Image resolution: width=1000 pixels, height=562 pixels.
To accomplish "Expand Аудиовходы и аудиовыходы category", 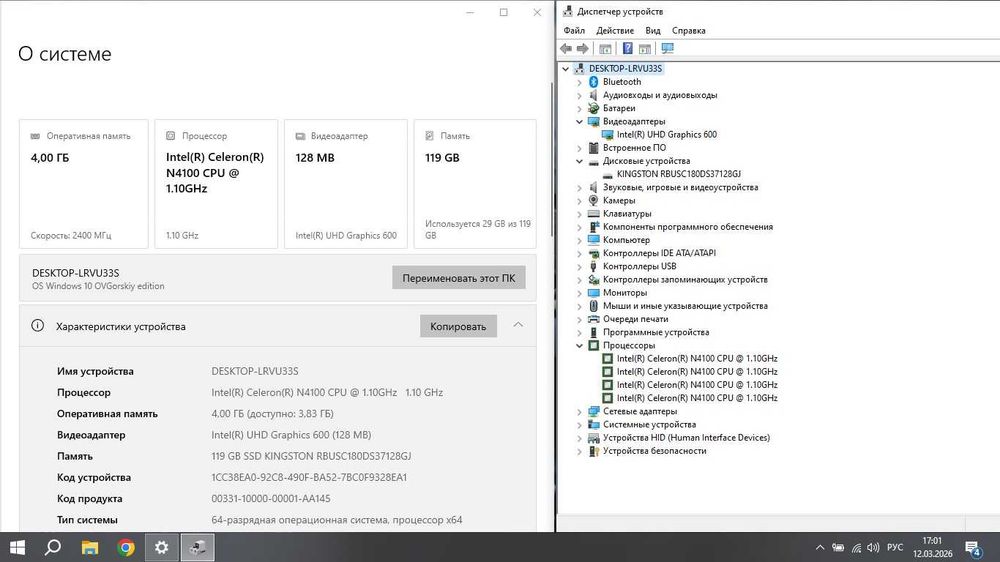I will coord(579,96).
